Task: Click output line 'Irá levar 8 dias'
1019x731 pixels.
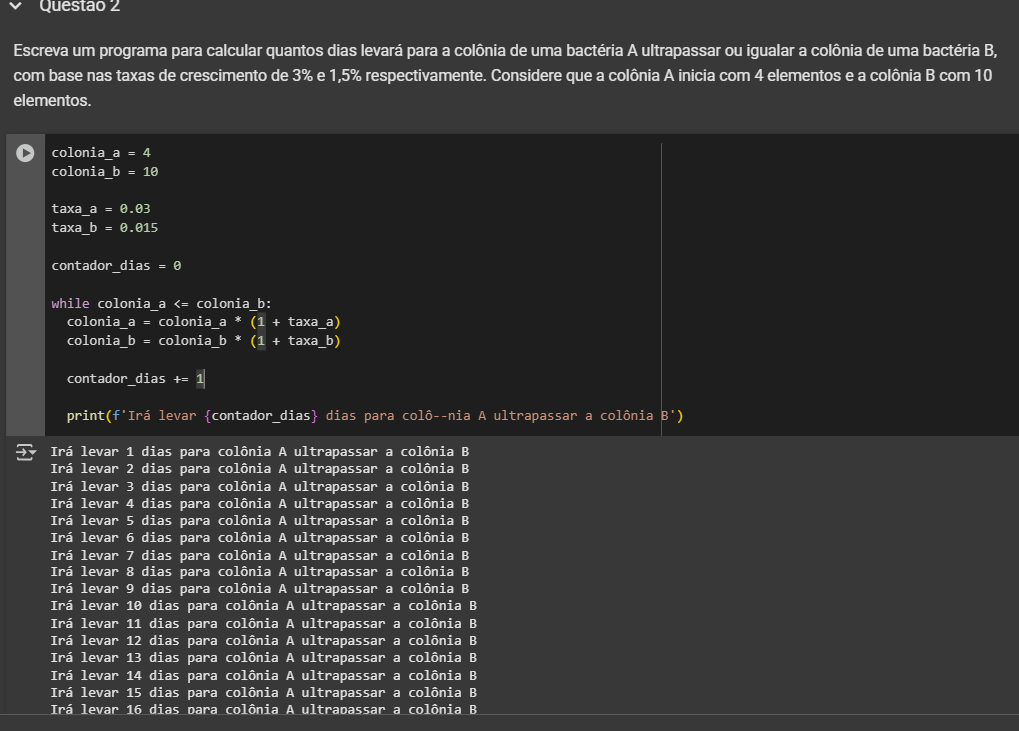Action: (x=259, y=572)
